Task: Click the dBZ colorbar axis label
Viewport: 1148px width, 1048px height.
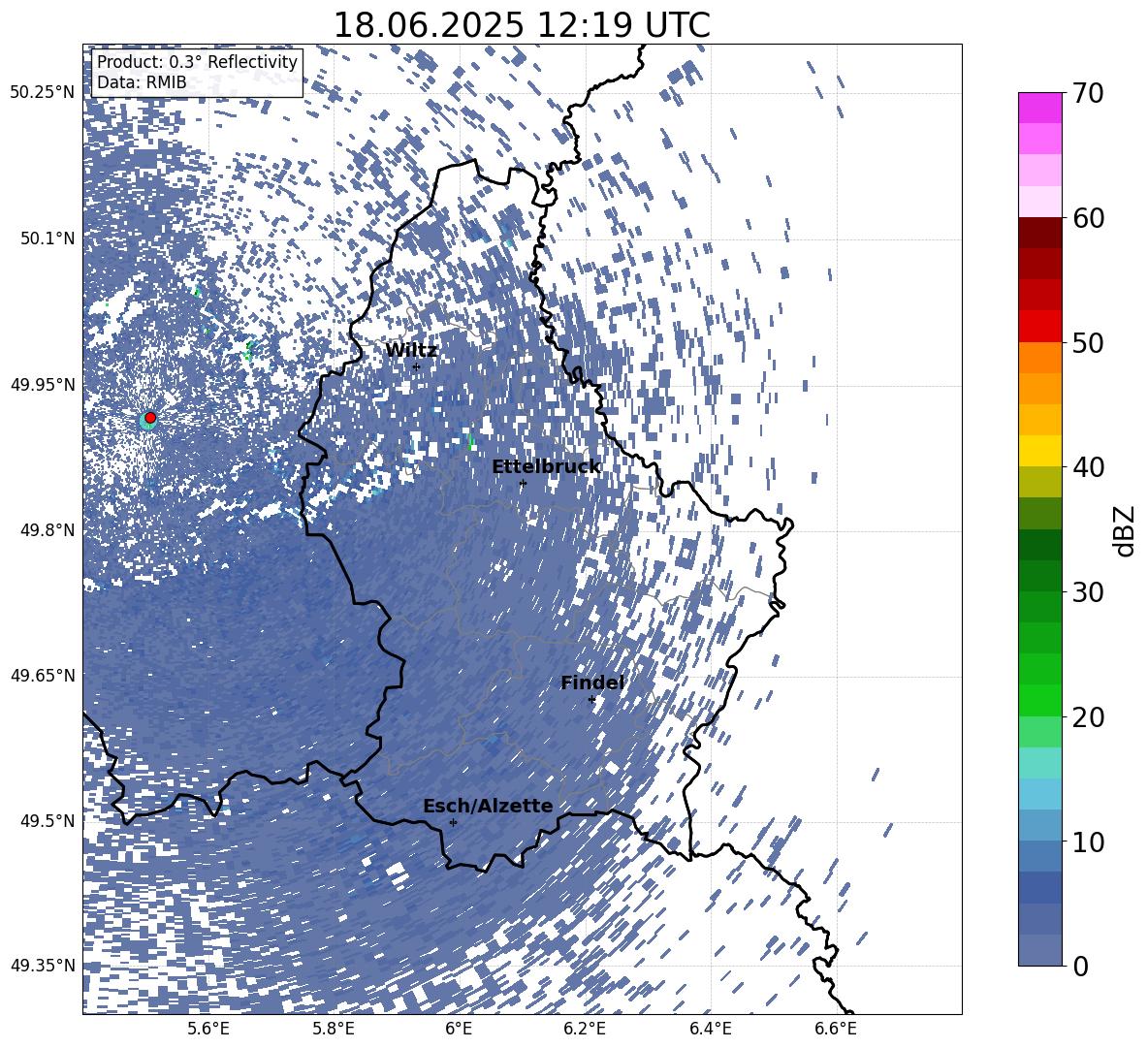Action: [x=1126, y=530]
